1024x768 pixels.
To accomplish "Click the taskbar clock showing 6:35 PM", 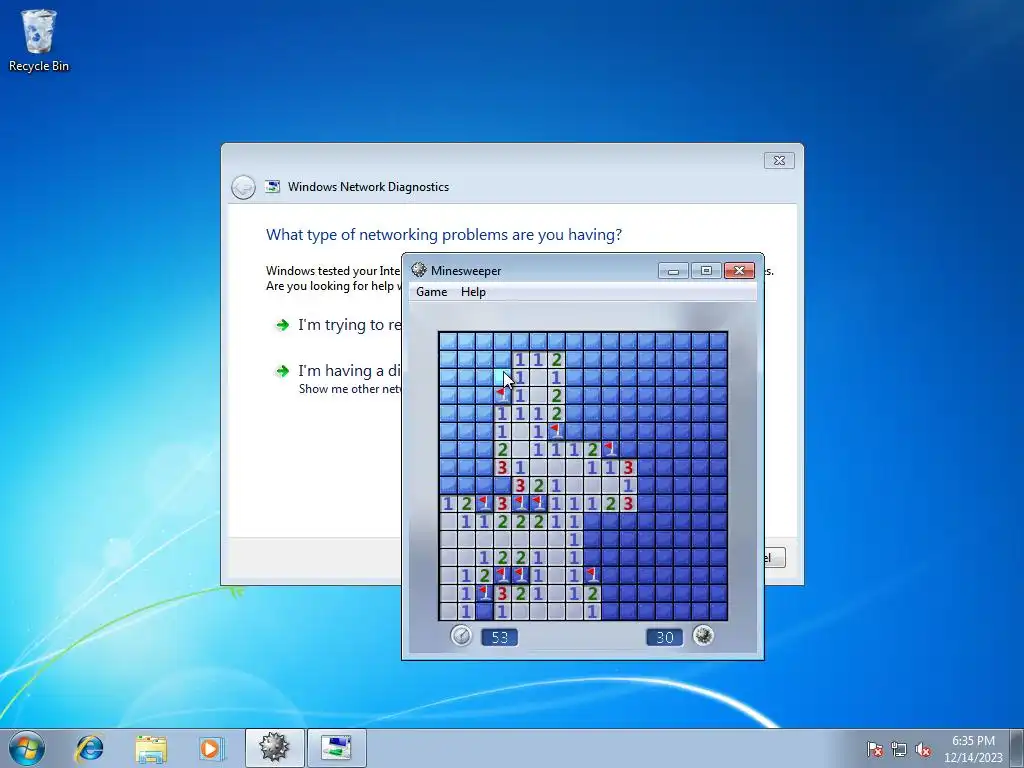I will point(973,749).
